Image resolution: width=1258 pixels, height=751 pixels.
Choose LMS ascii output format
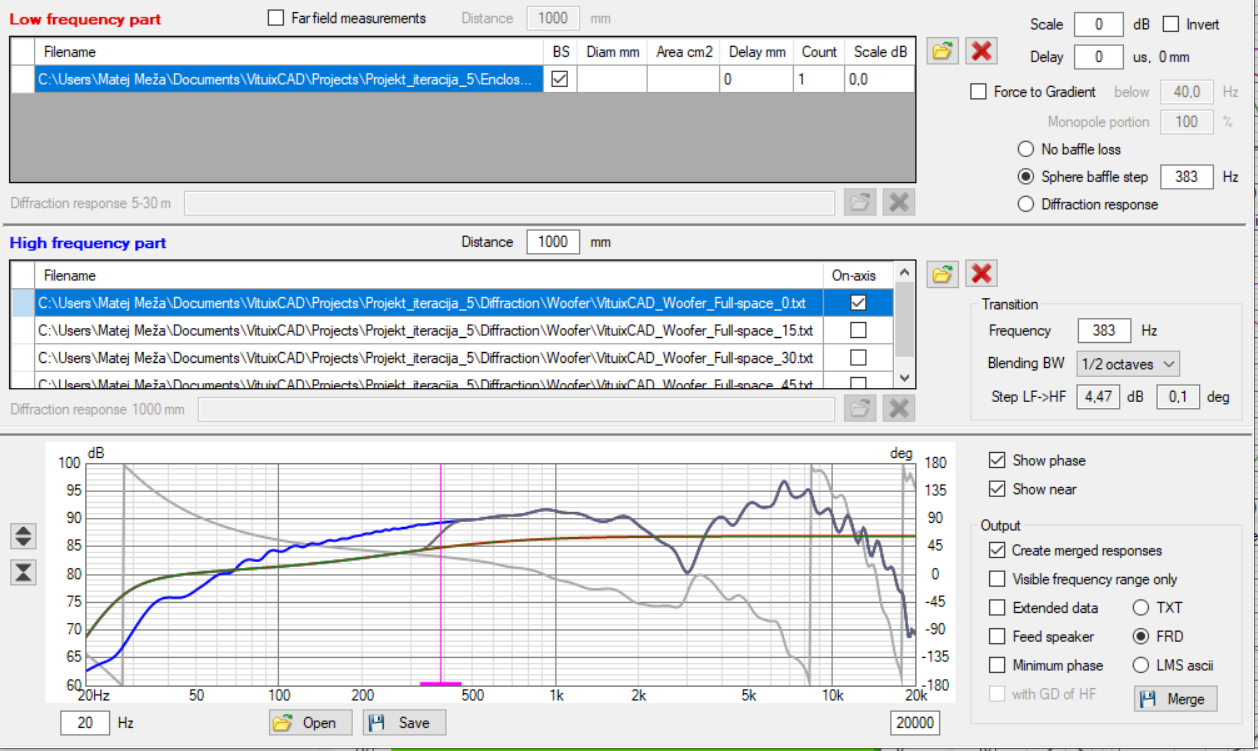(1140, 665)
